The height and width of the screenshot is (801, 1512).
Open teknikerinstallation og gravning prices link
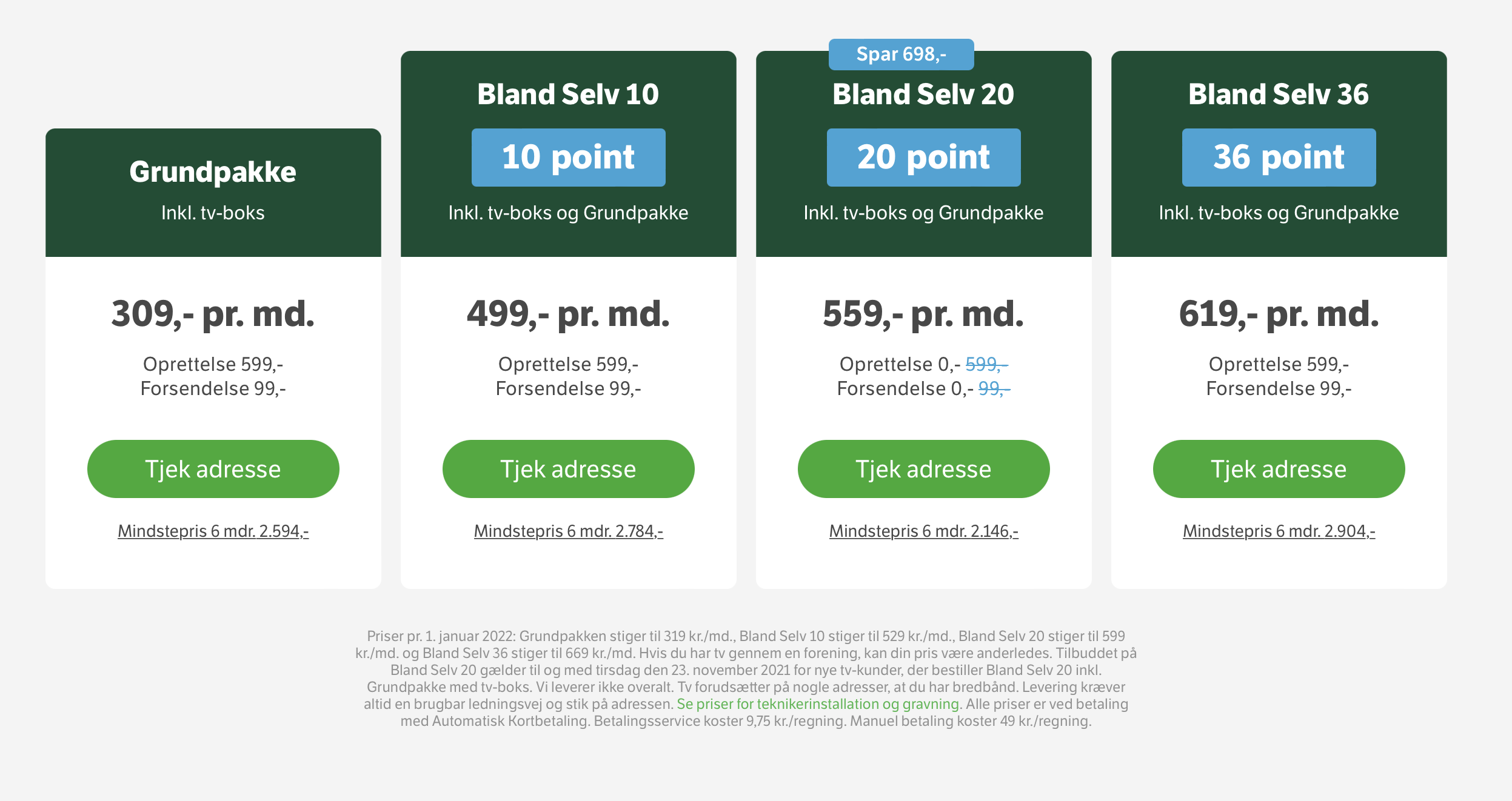tap(817, 704)
